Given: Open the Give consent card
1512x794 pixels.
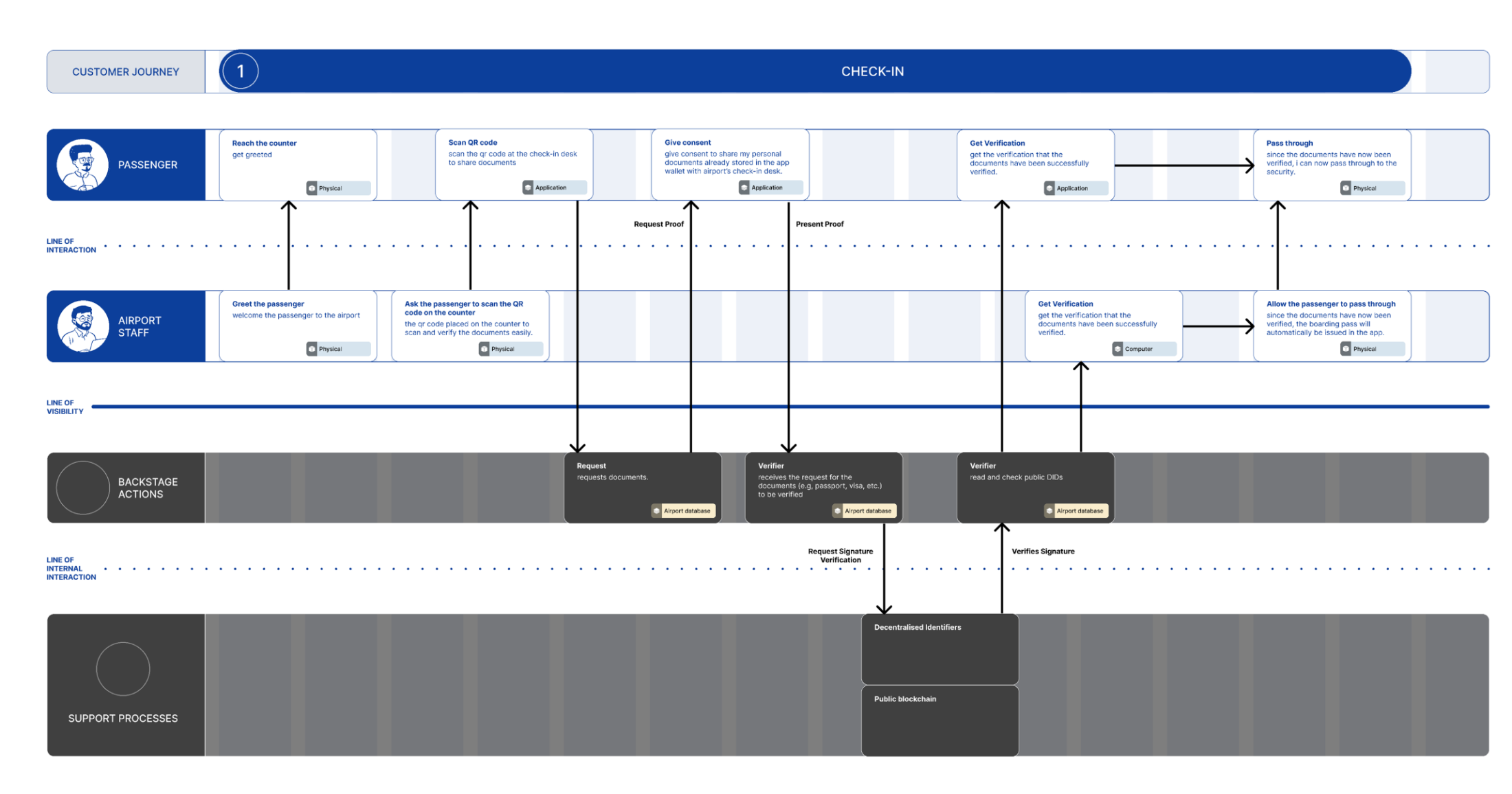Looking at the screenshot, I should [x=731, y=165].
